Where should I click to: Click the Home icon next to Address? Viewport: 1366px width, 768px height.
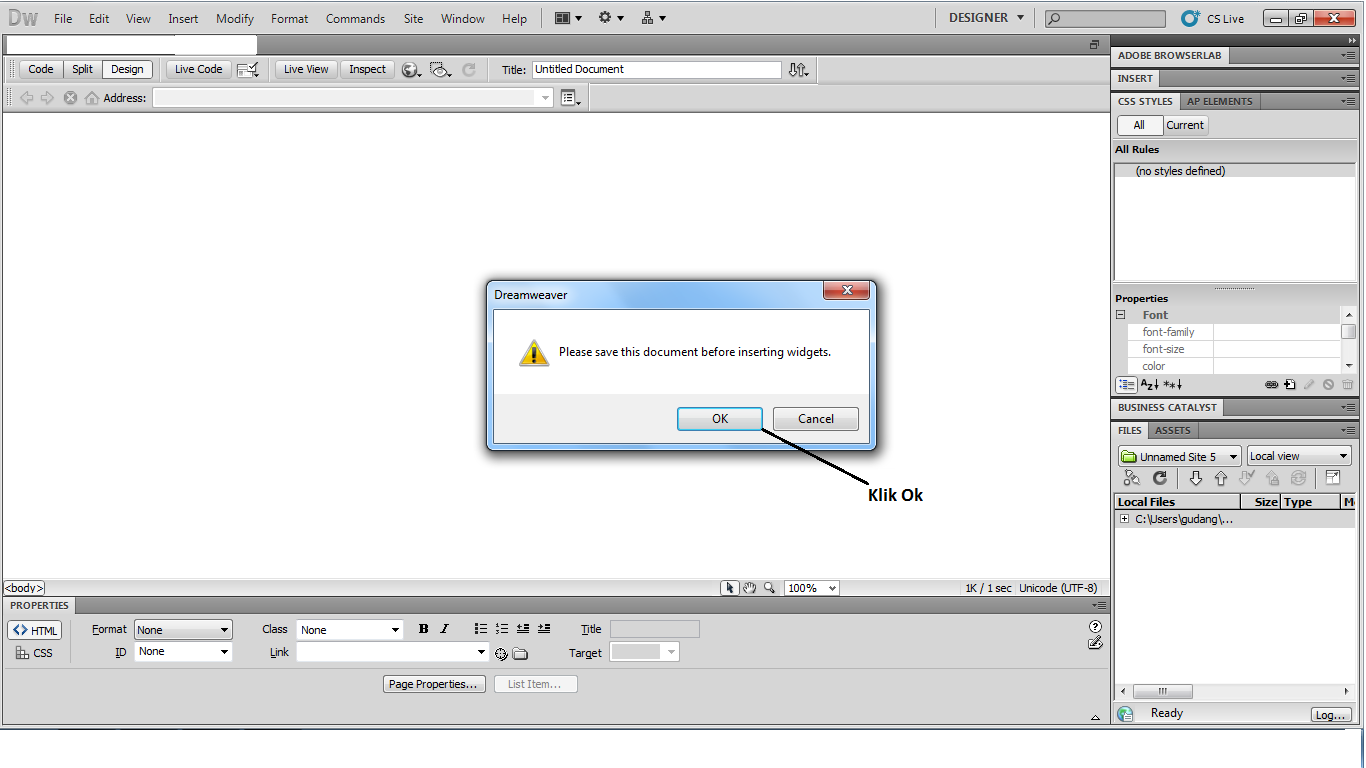pos(92,98)
